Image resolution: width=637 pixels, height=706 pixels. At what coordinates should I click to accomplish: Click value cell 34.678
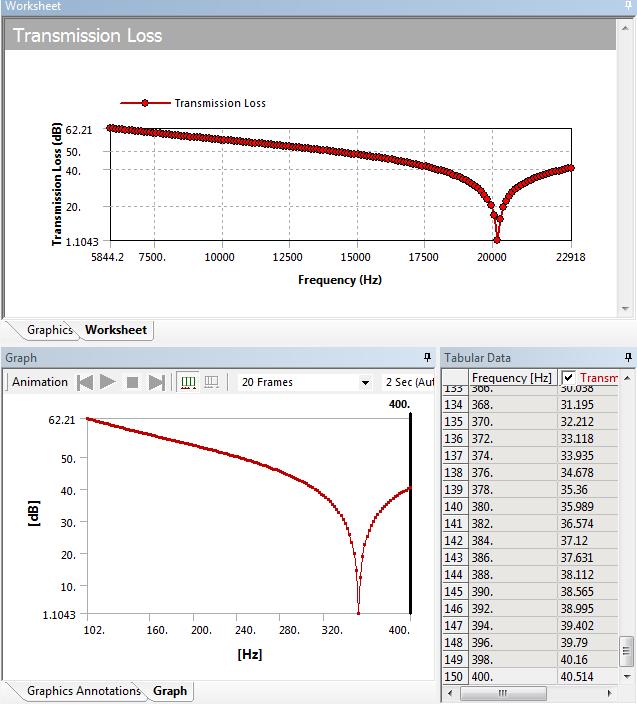(x=588, y=473)
